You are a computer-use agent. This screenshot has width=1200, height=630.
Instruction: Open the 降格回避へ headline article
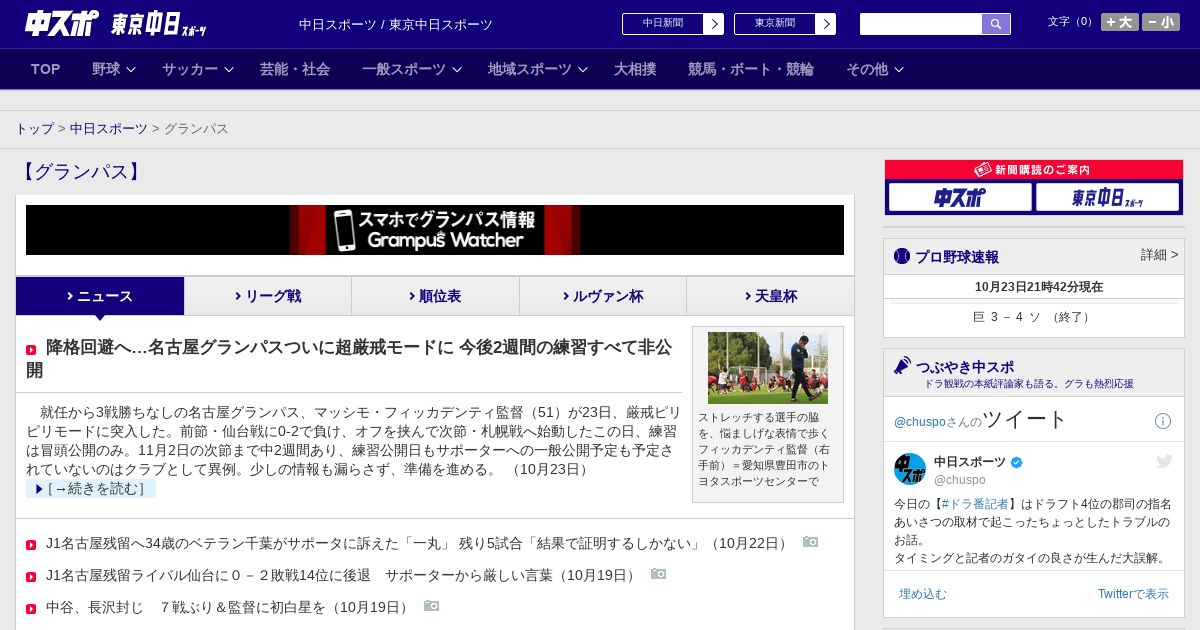[x=350, y=359]
